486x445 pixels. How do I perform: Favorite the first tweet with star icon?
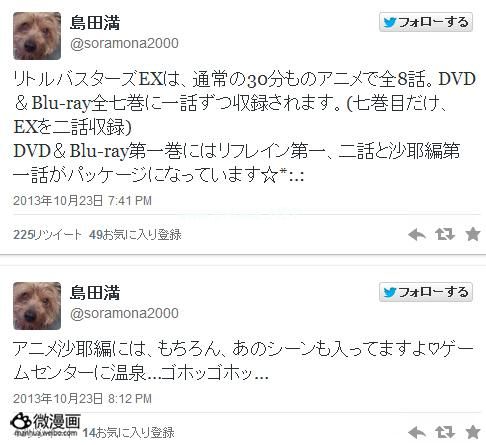473,234
